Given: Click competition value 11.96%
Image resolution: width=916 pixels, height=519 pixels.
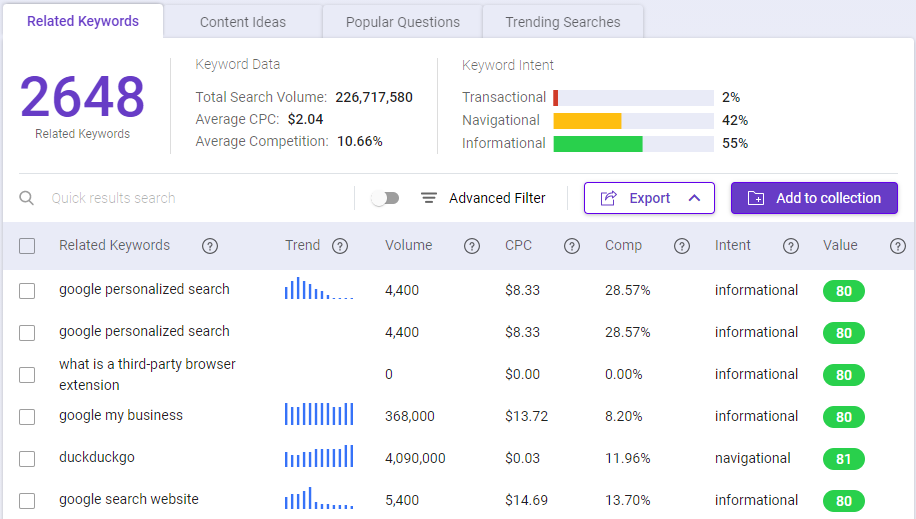Looking at the screenshot, I should (627, 458).
